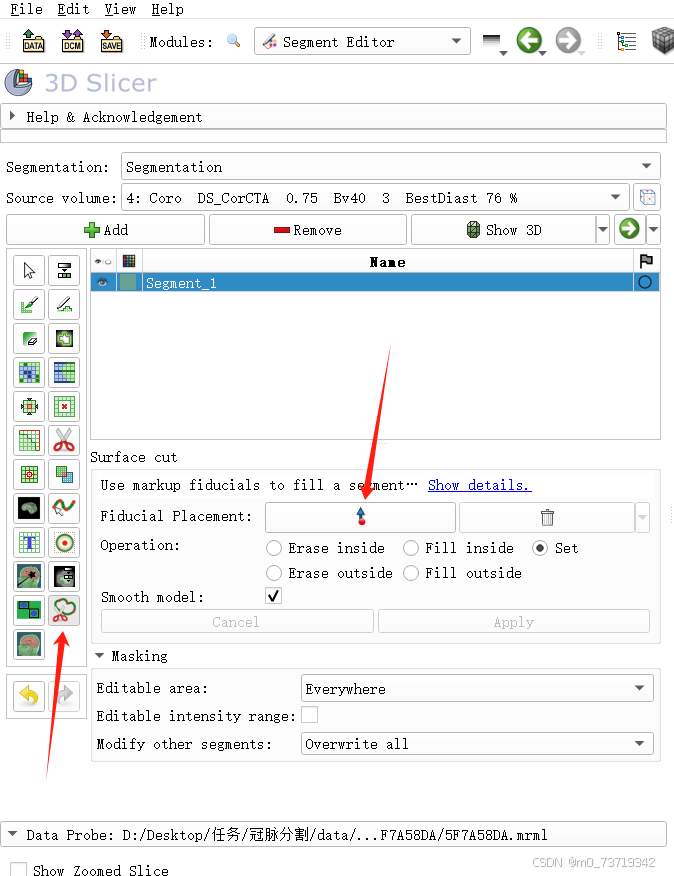
Task: Click the Add segment button
Action: click(106, 230)
